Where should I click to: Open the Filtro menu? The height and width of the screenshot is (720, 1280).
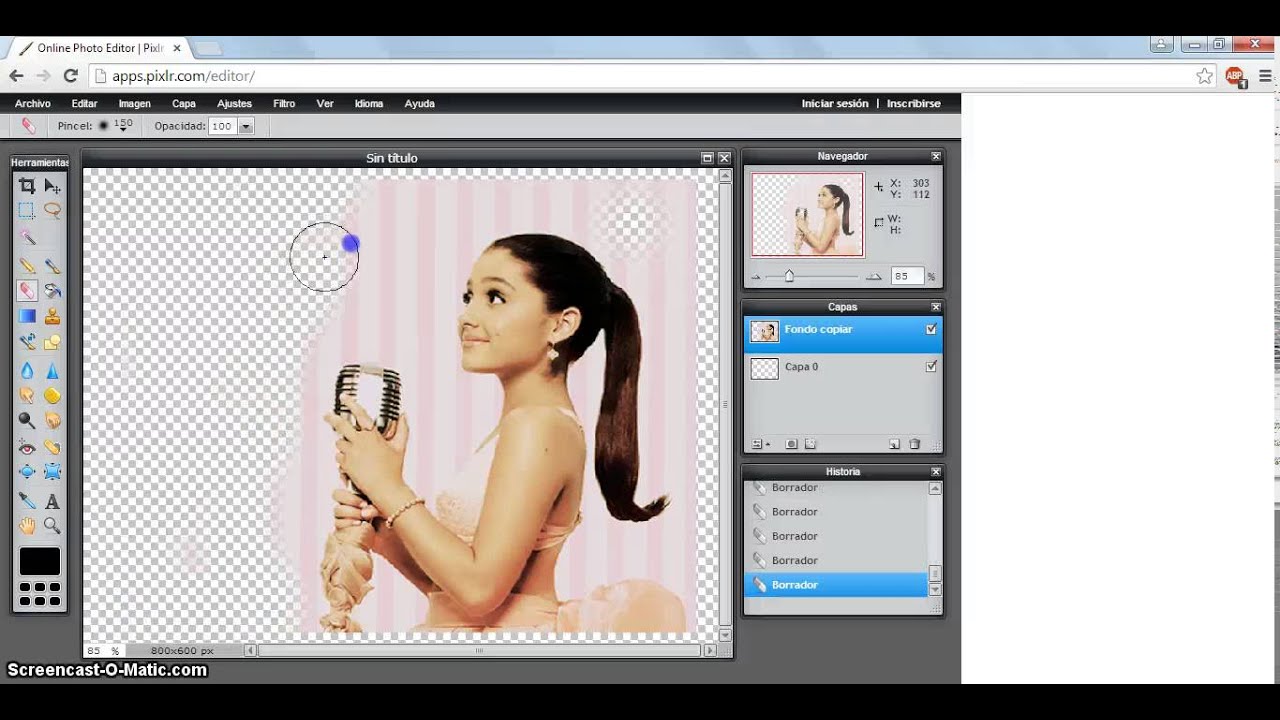pyautogui.click(x=284, y=103)
